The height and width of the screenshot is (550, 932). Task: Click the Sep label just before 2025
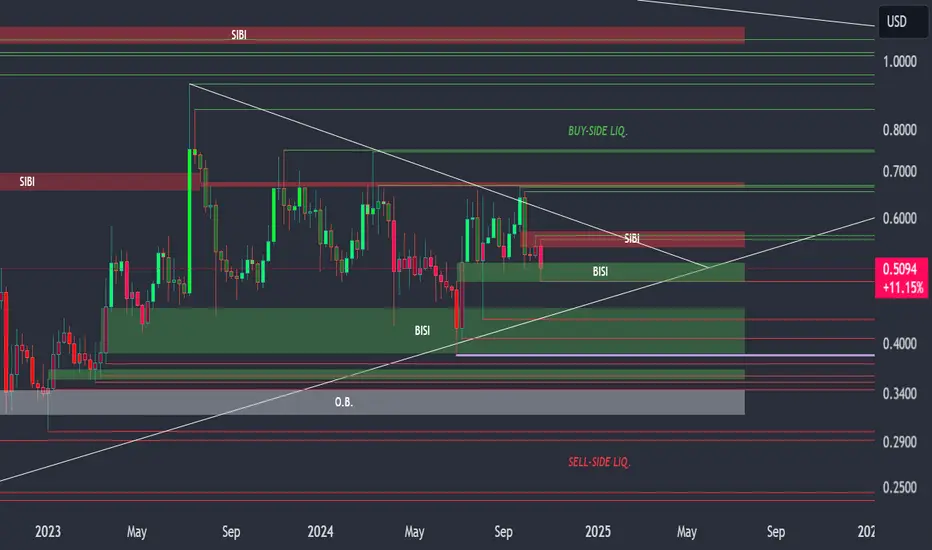pyautogui.click(x=503, y=532)
